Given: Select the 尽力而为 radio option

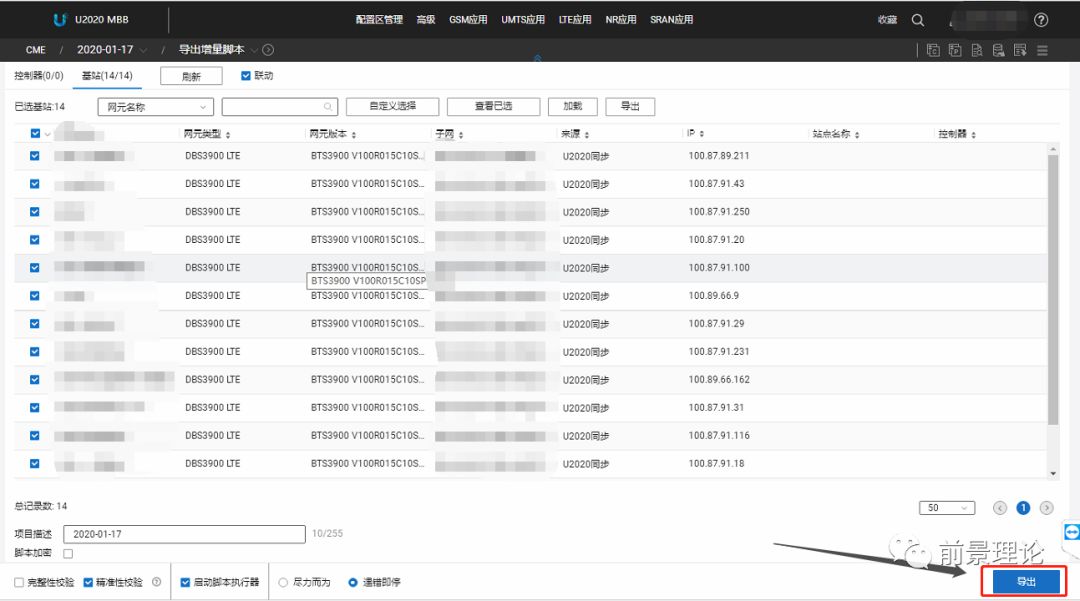Looking at the screenshot, I should 283,582.
